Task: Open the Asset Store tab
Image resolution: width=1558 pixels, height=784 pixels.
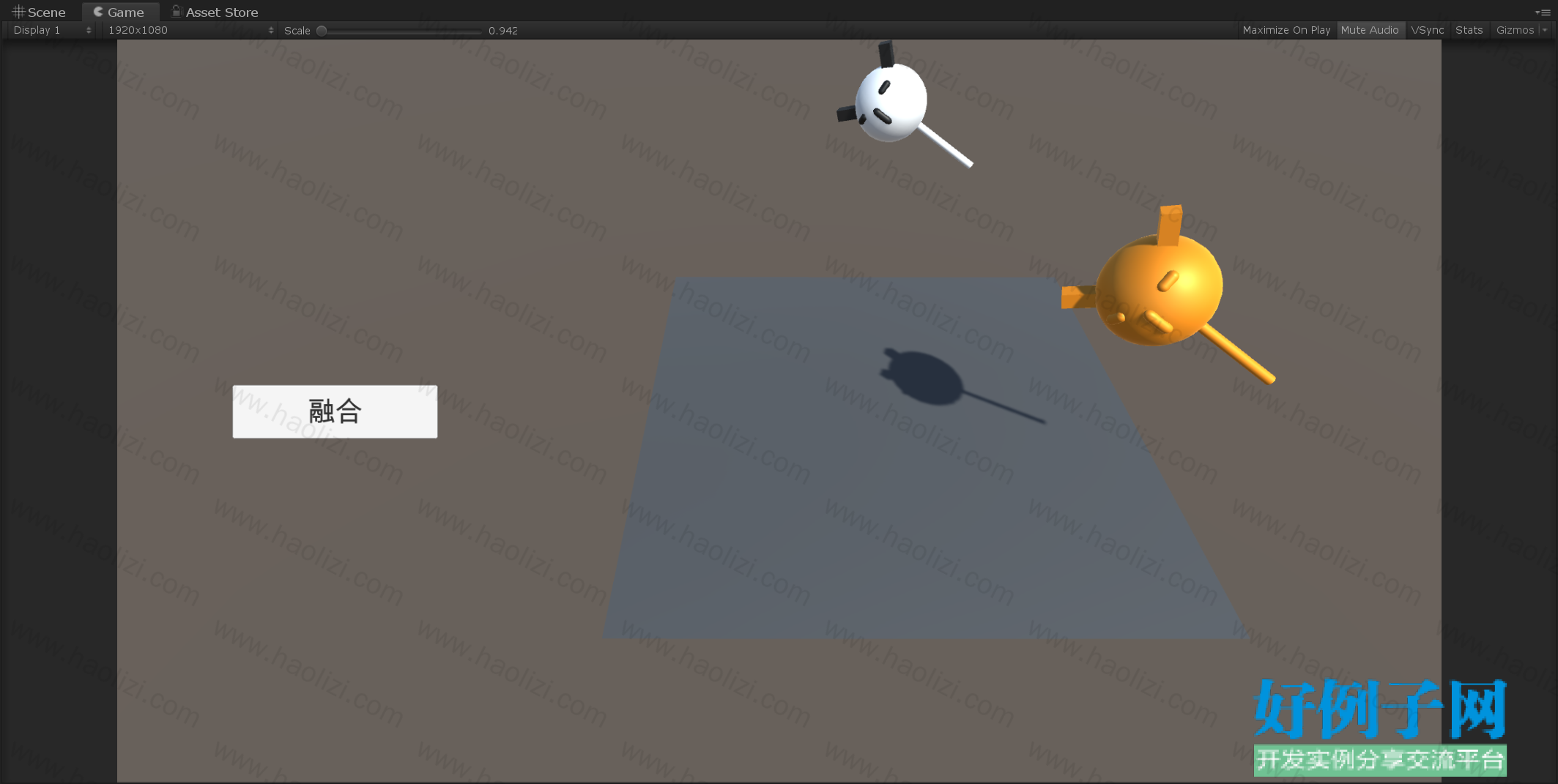Action: pyautogui.click(x=215, y=12)
